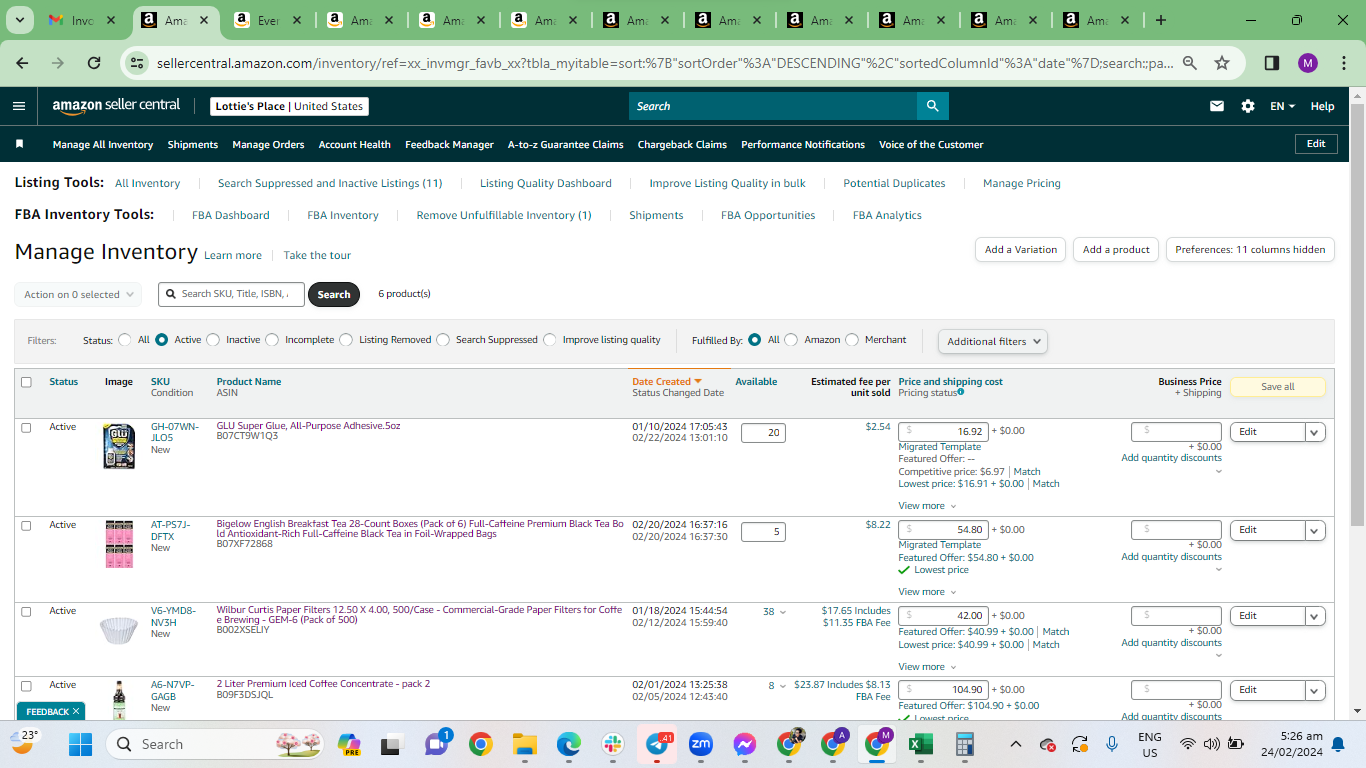
Task: Open Zoom from the taskbar
Action: [x=701, y=744]
